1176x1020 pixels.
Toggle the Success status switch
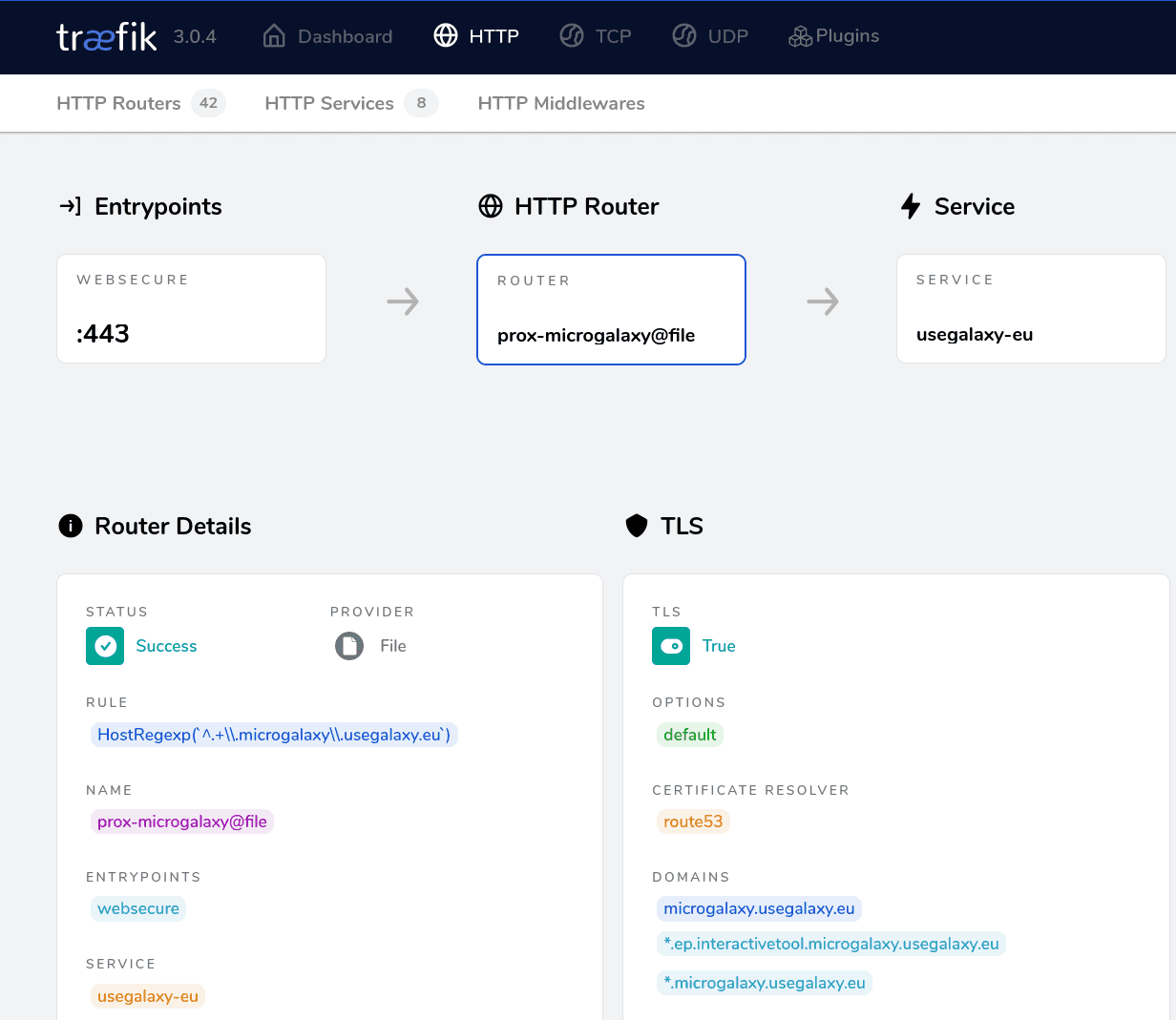click(x=105, y=646)
